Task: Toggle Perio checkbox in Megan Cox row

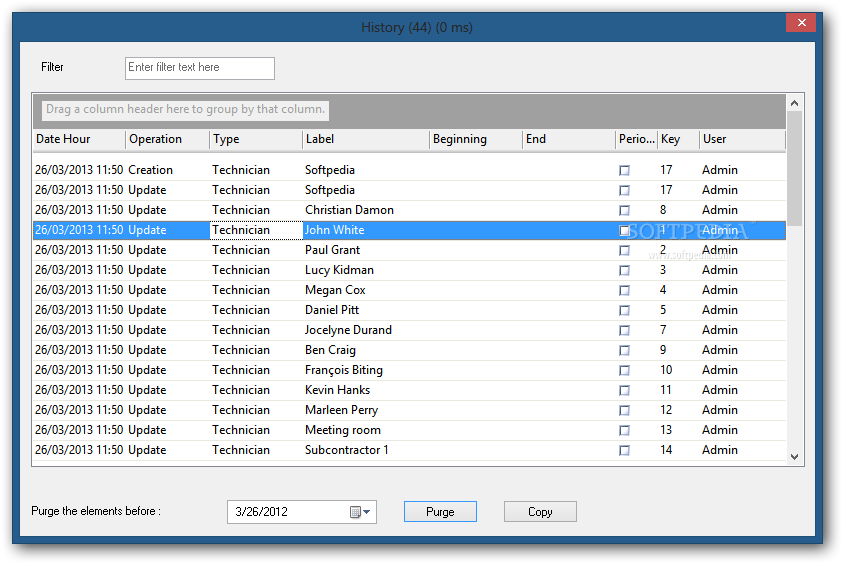Action: tap(624, 290)
